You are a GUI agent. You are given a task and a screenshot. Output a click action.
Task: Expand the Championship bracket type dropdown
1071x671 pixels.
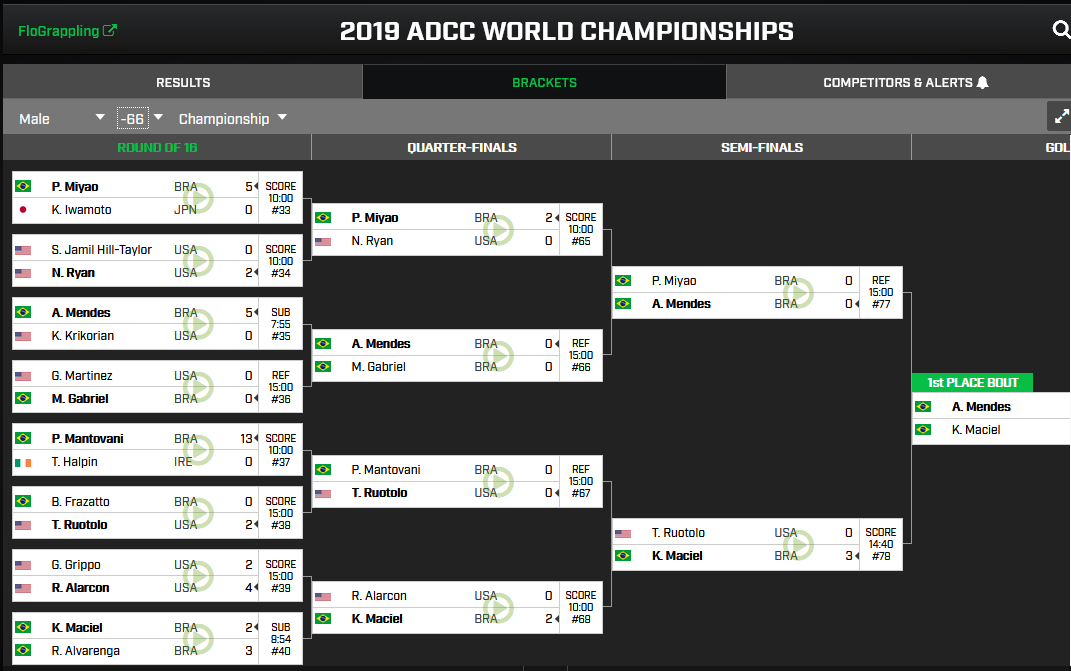click(x=232, y=118)
